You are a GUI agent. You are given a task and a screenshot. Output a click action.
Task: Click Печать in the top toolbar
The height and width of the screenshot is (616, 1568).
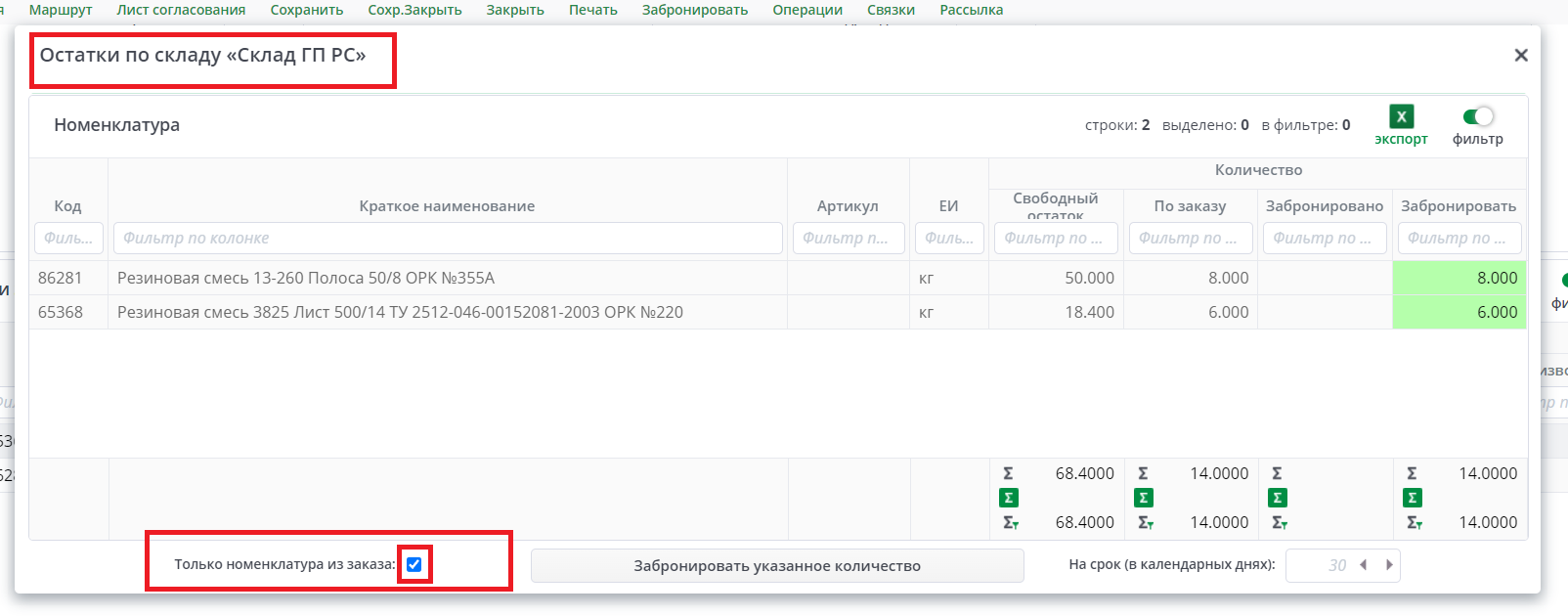tap(592, 10)
